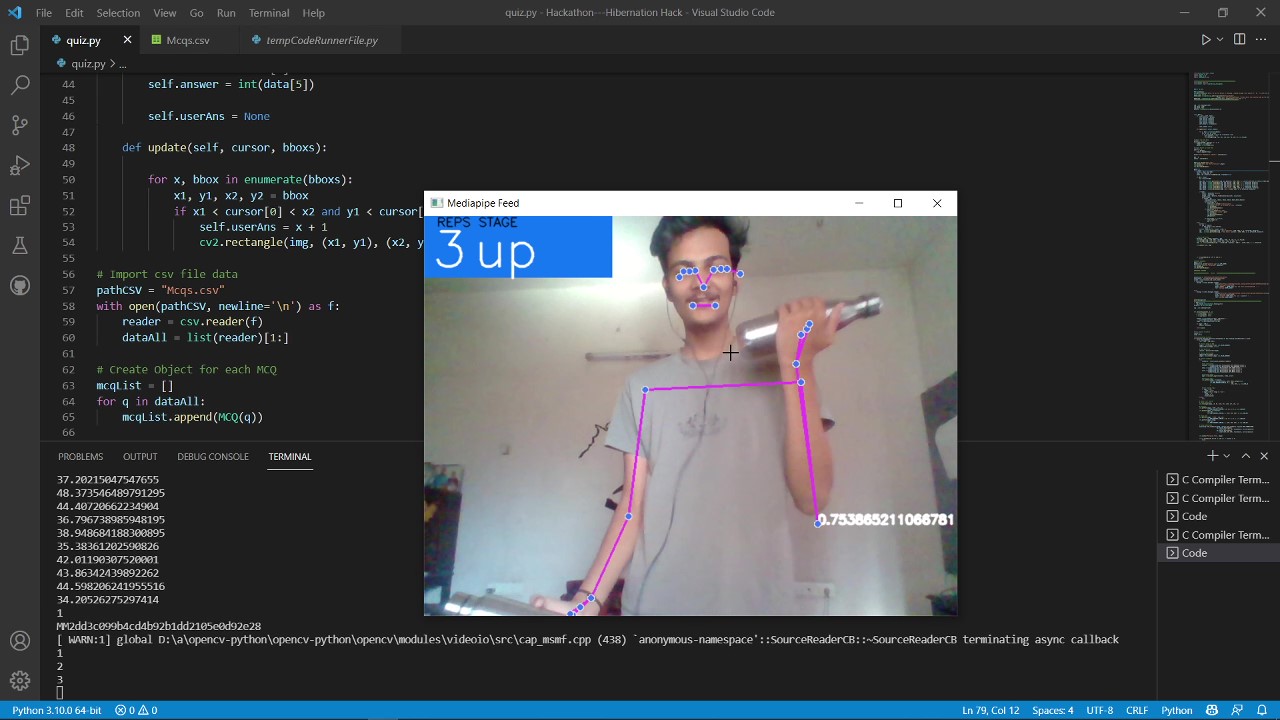Click the VS Code logo icon
1280x720 pixels.
coord(14,13)
